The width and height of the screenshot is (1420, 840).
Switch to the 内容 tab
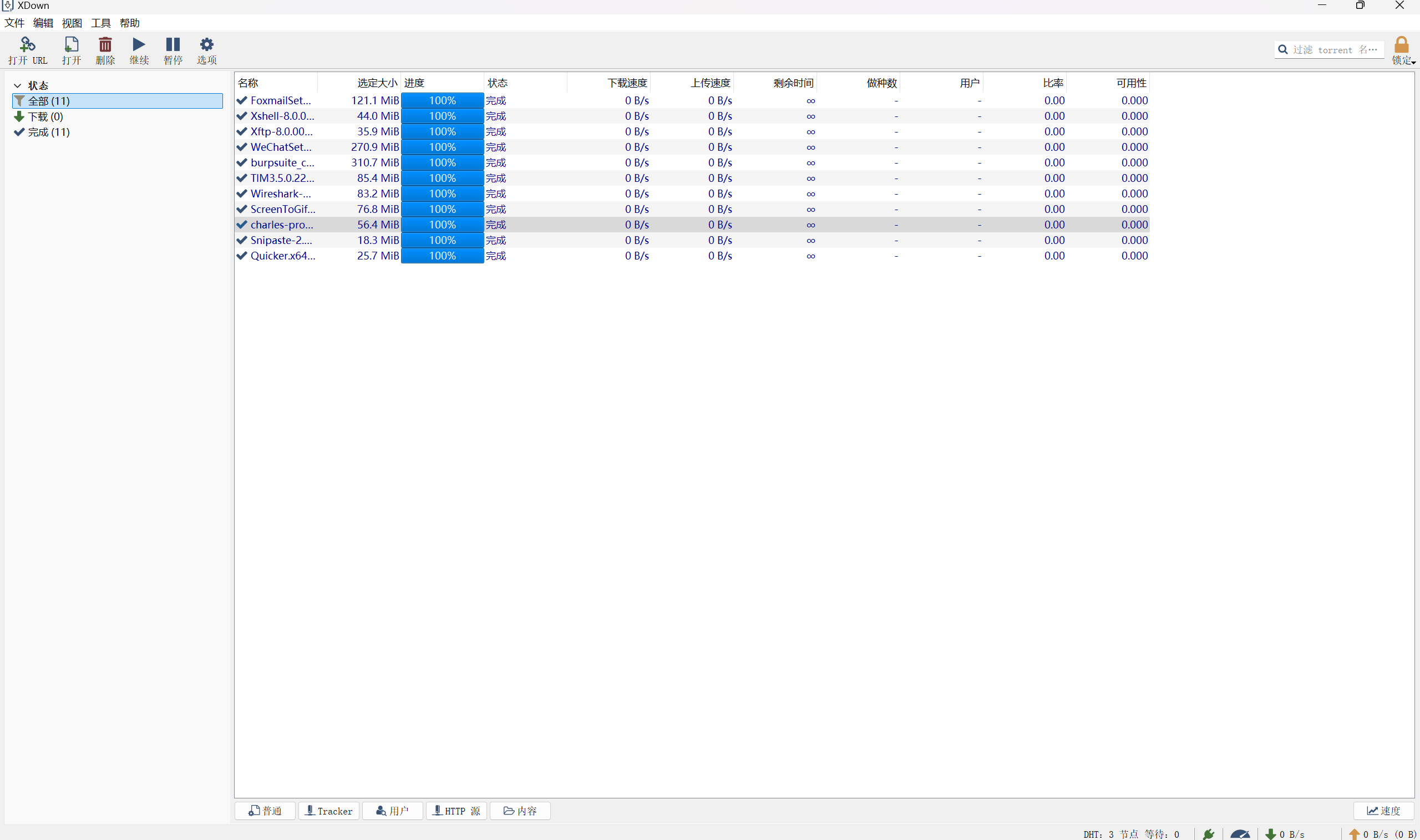520,811
